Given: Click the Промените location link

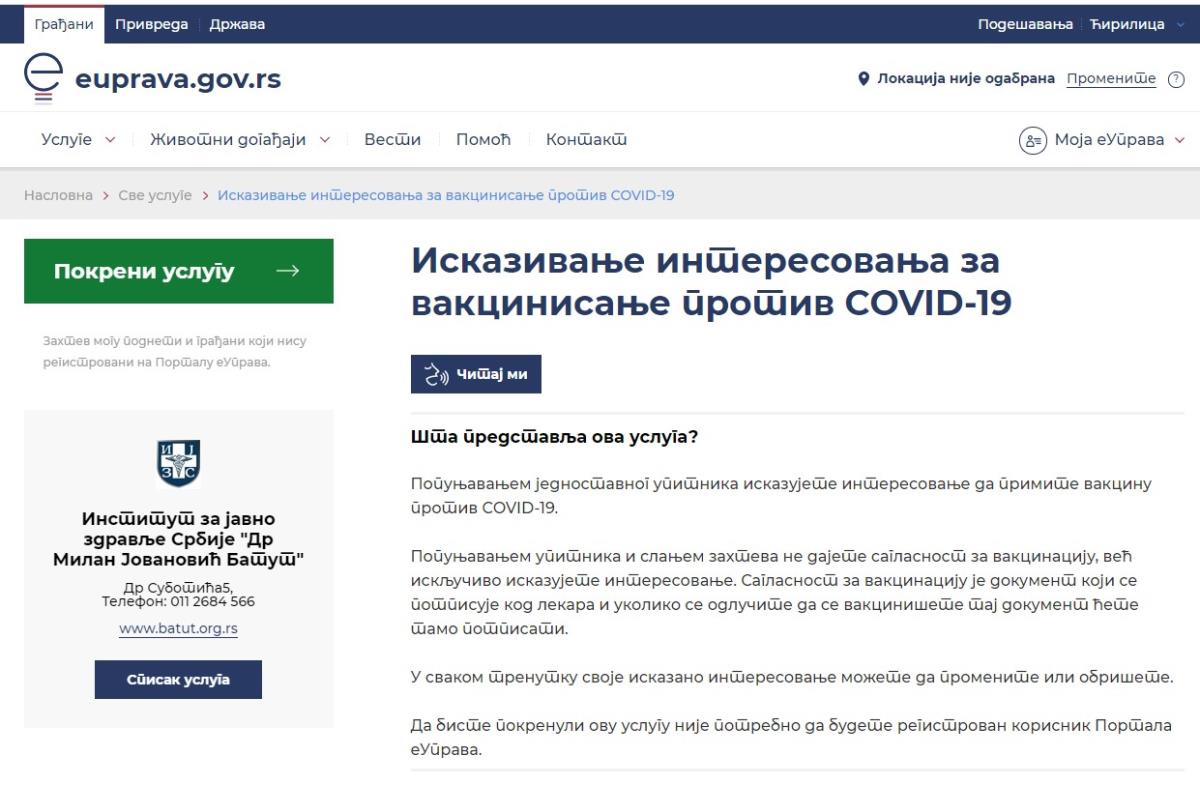Looking at the screenshot, I should pyautogui.click(x=1110, y=79).
